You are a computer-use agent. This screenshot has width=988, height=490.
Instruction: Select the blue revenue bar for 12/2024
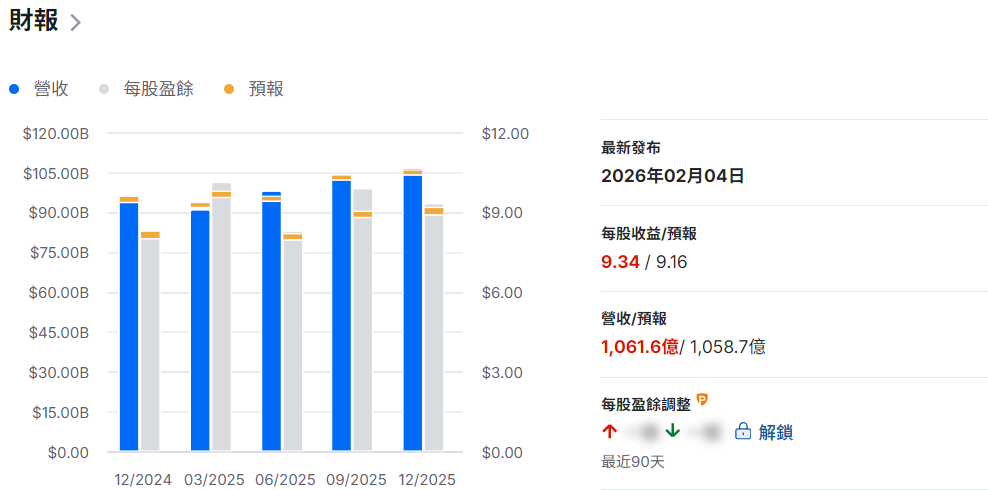tap(129, 327)
